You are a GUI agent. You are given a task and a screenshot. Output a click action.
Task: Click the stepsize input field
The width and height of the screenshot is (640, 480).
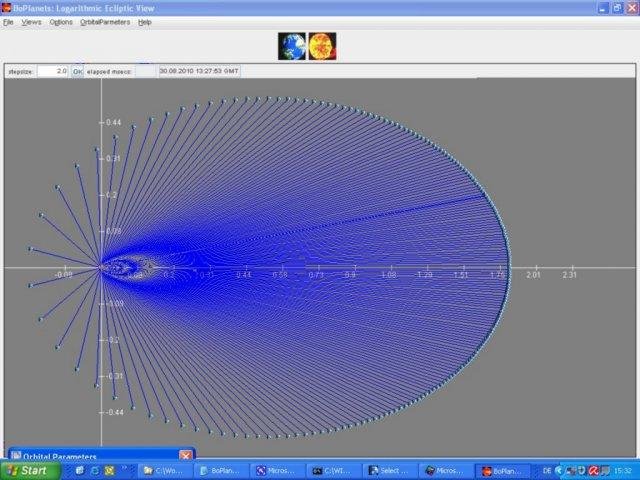(x=52, y=72)
